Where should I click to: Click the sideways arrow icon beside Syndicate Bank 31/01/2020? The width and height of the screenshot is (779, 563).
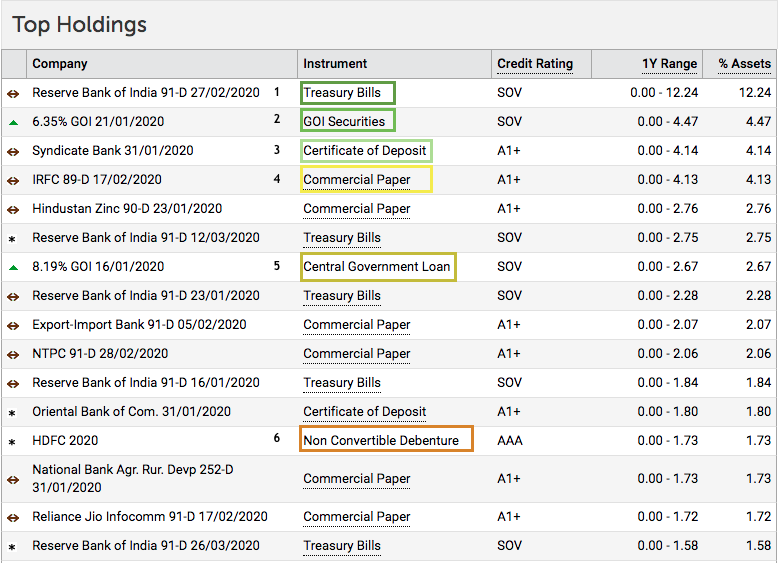pos(13,152)
